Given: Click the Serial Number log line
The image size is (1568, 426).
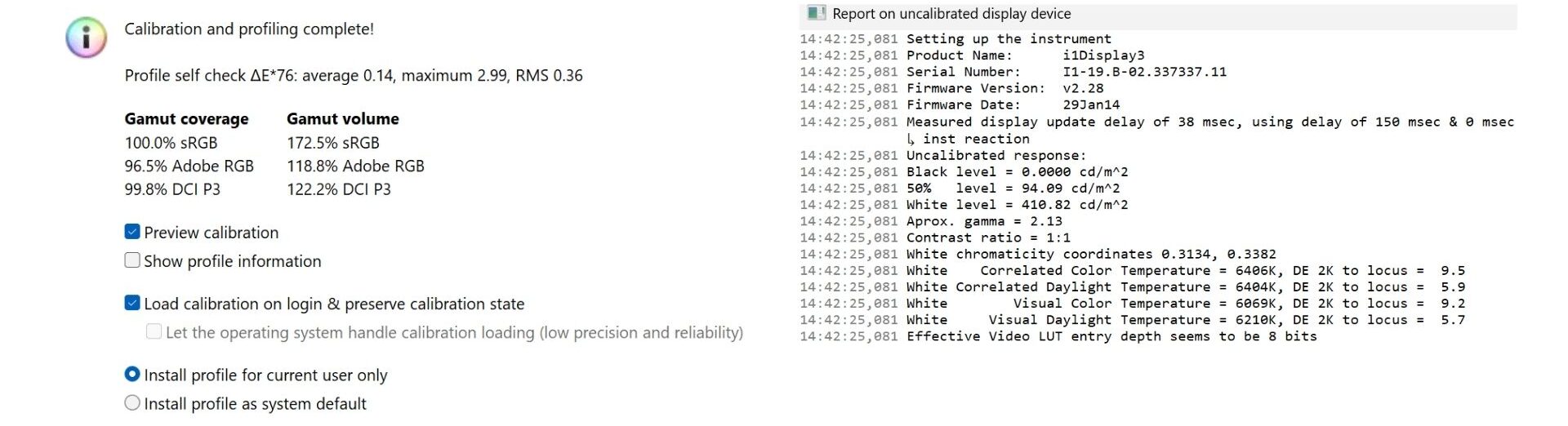Looking at the screenshot, I should pos(1066,72).
